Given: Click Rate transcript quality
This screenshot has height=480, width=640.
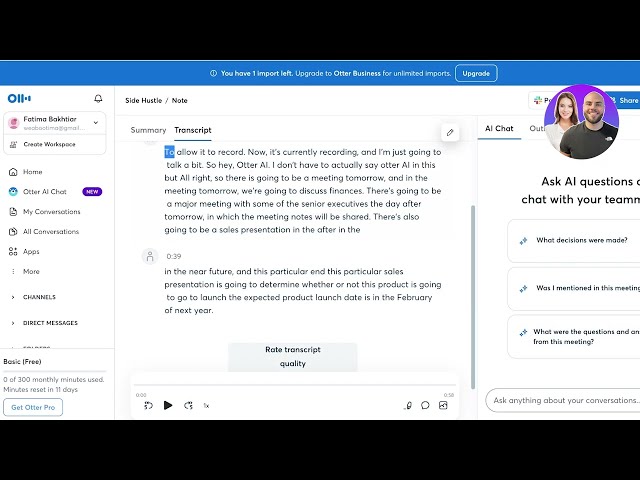Looking at the screenshot, I should click(293, 357).
